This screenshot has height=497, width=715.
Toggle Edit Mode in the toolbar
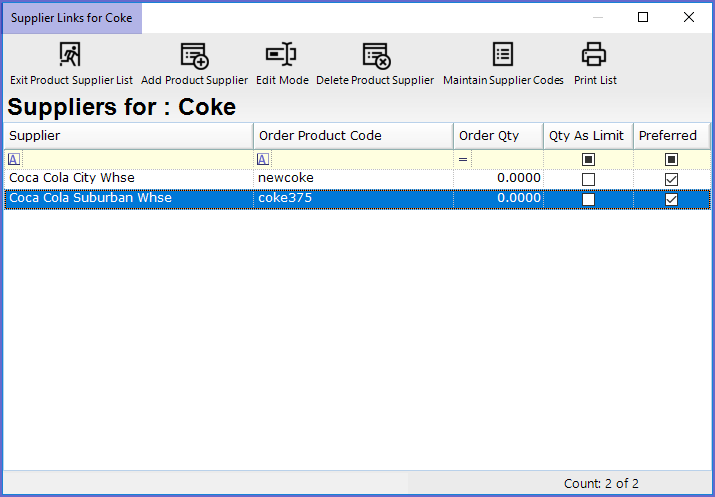click(281, 55)
